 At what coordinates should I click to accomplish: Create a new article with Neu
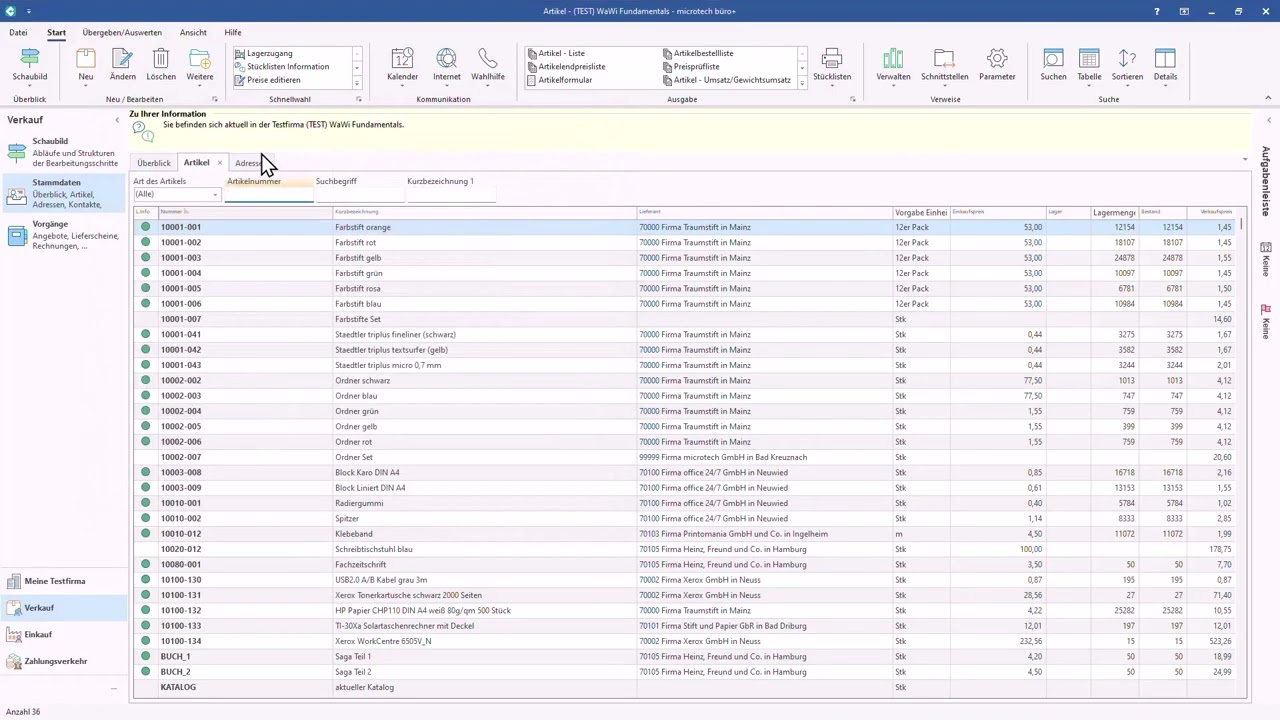pyautogui.click(x=86, y=66)
